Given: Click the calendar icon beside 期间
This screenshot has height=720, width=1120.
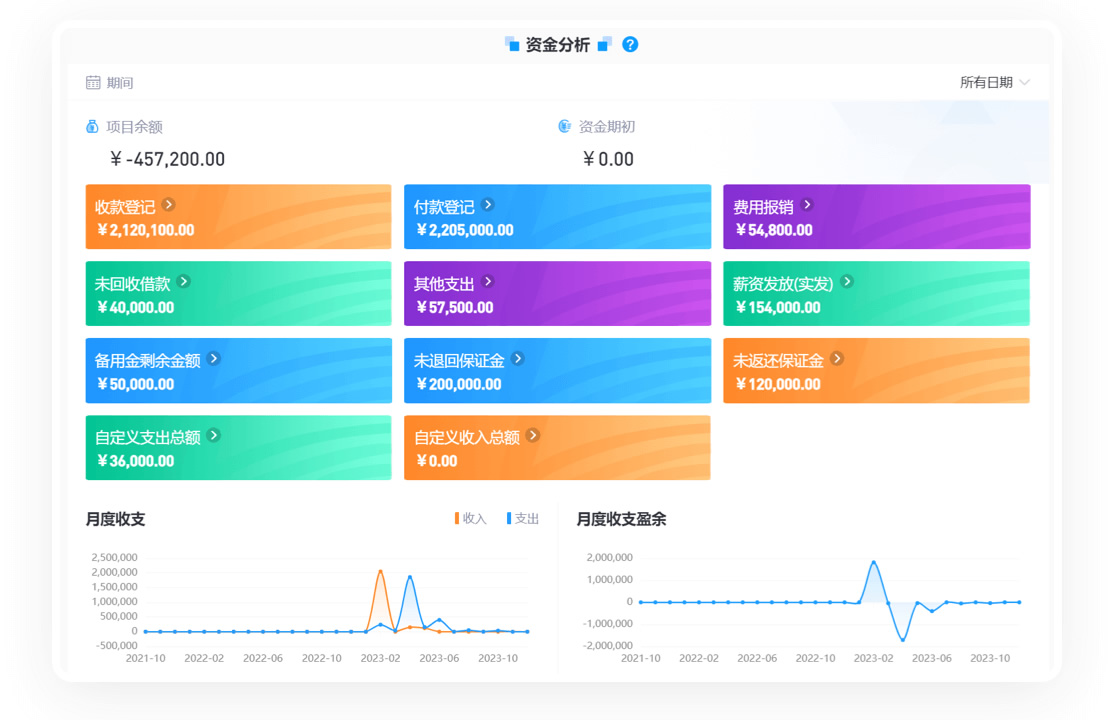Looking at the screenshot, I should [x=93, y=83].
